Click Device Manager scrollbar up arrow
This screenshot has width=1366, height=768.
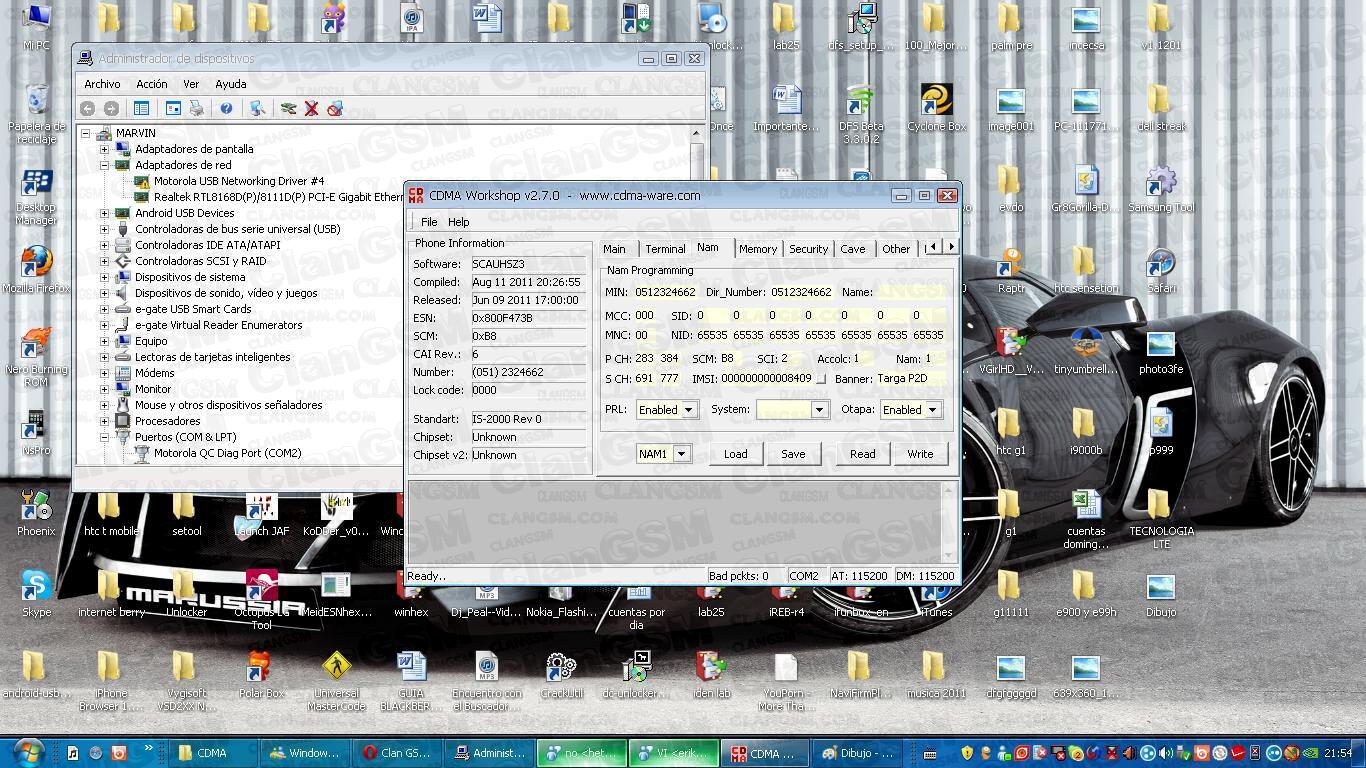coord(696,133)
